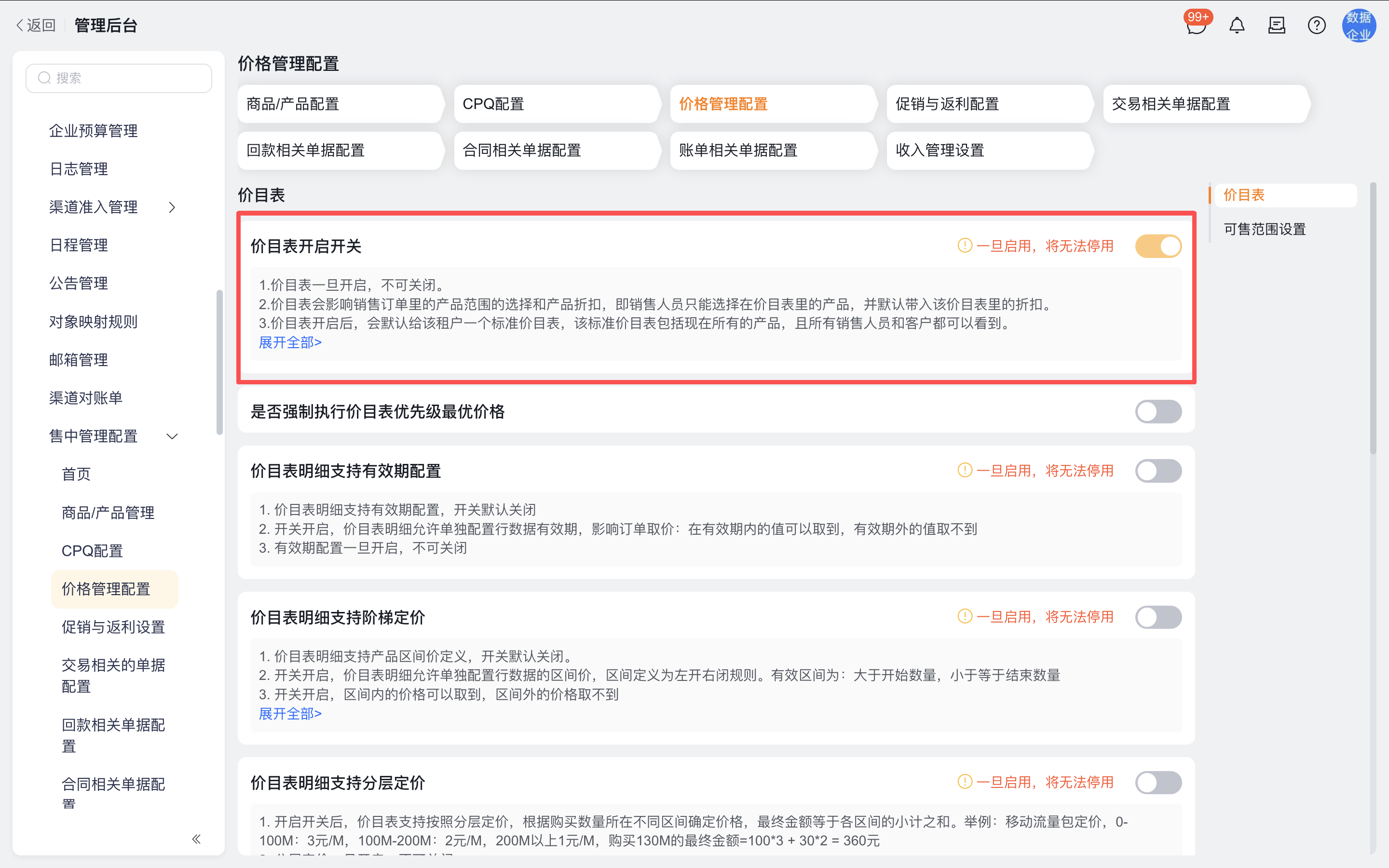Open 企业预算管理 in sidebar
Screen dimensions: 1389x868
click(94, 131)
